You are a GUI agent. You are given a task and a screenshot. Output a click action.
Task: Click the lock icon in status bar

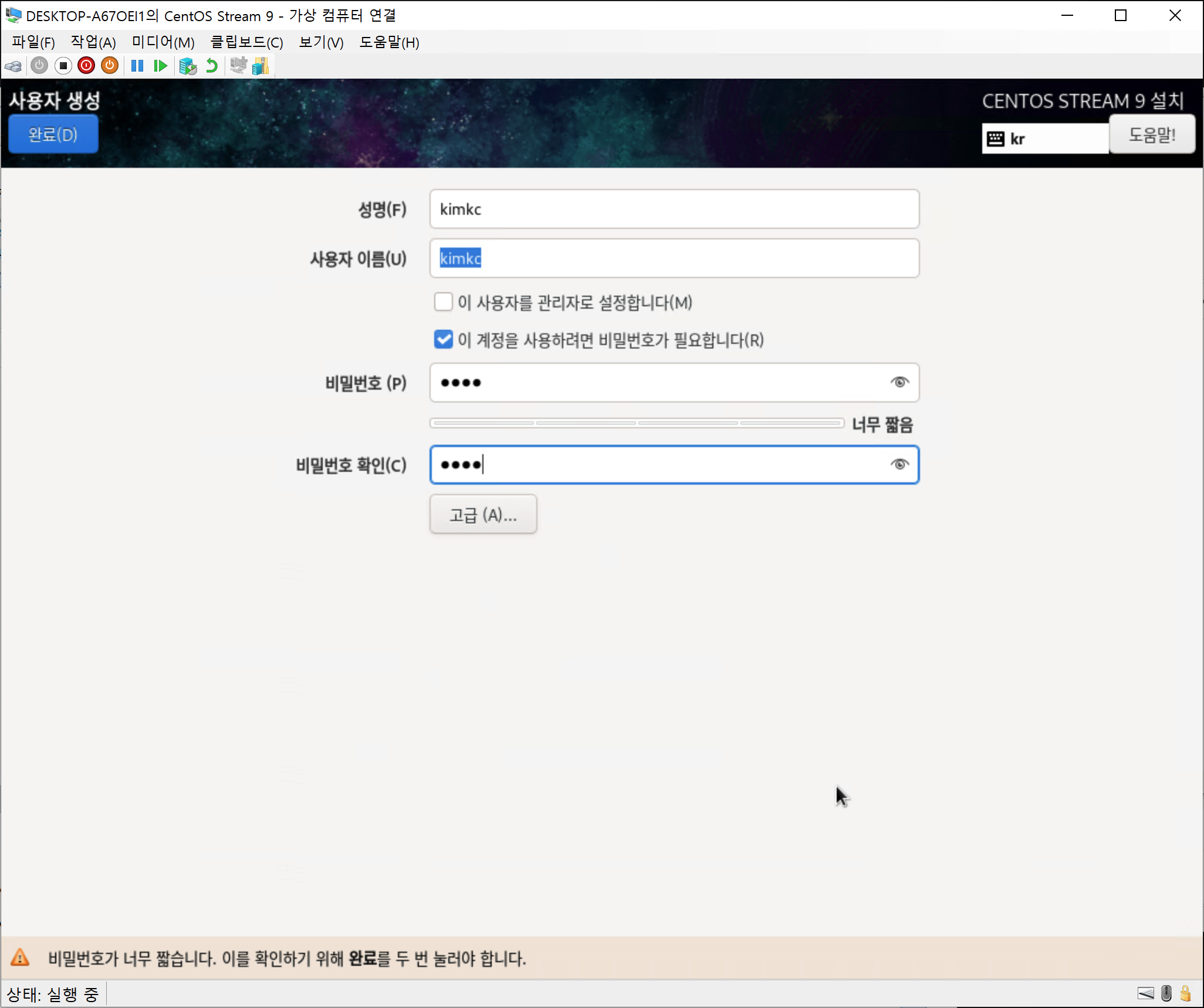[x=1186, y=993]
